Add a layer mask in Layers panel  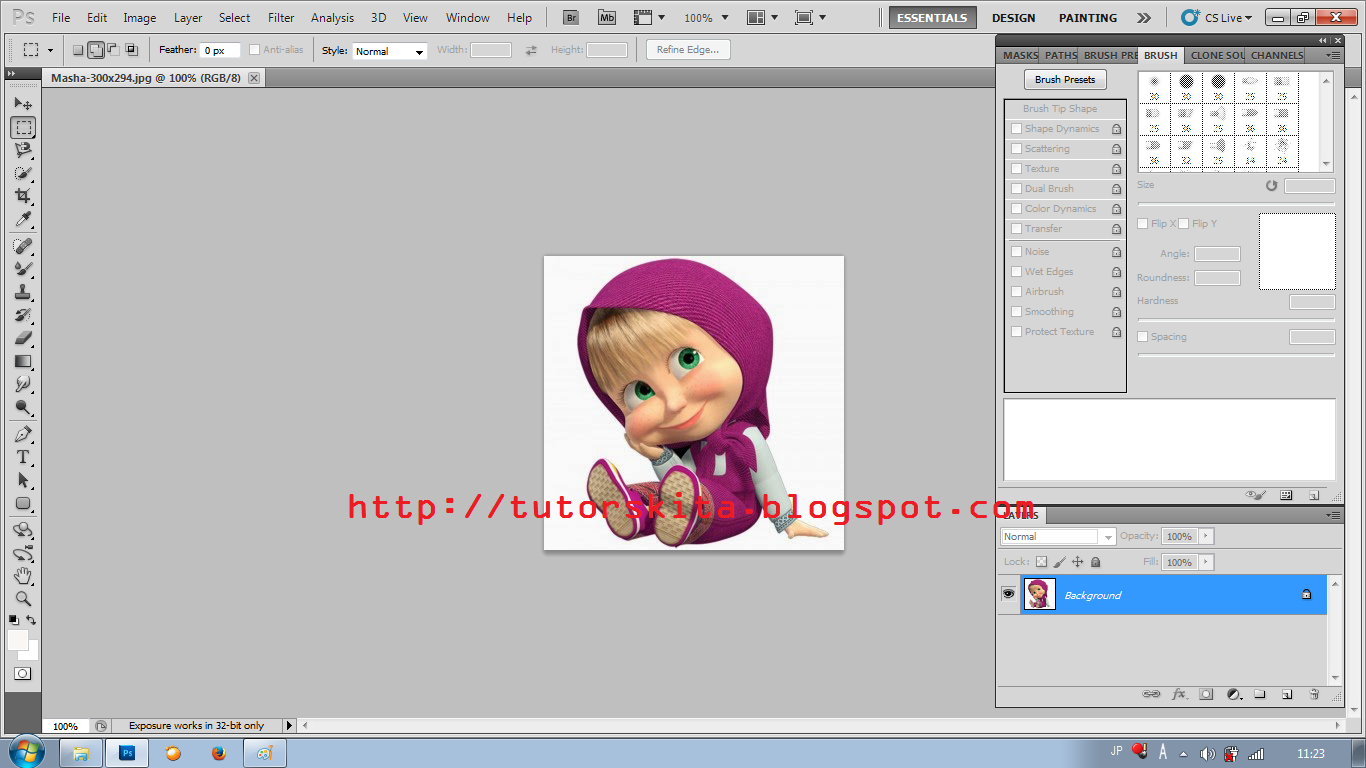click(x=1206, y=694)
